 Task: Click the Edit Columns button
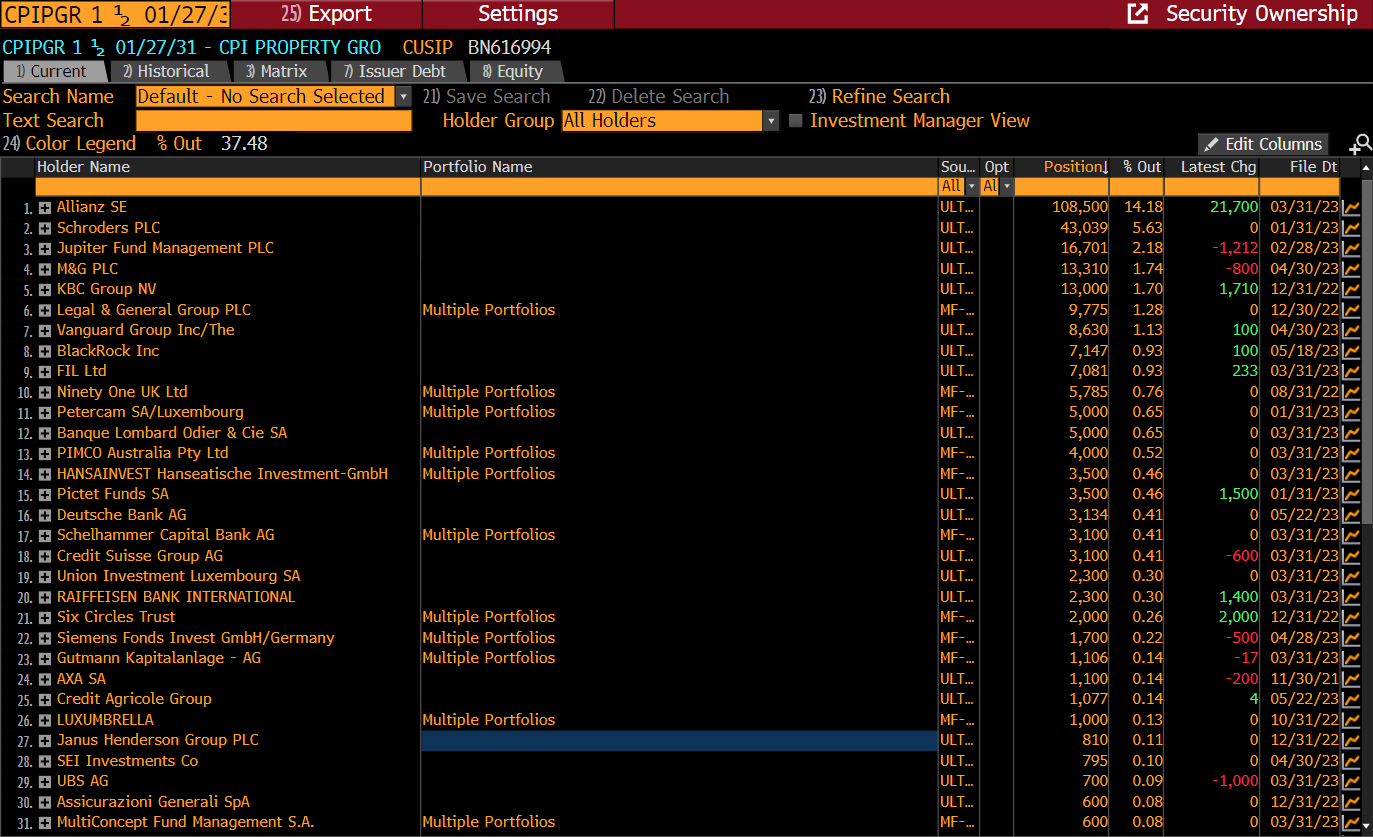[x=1263, y=144]
